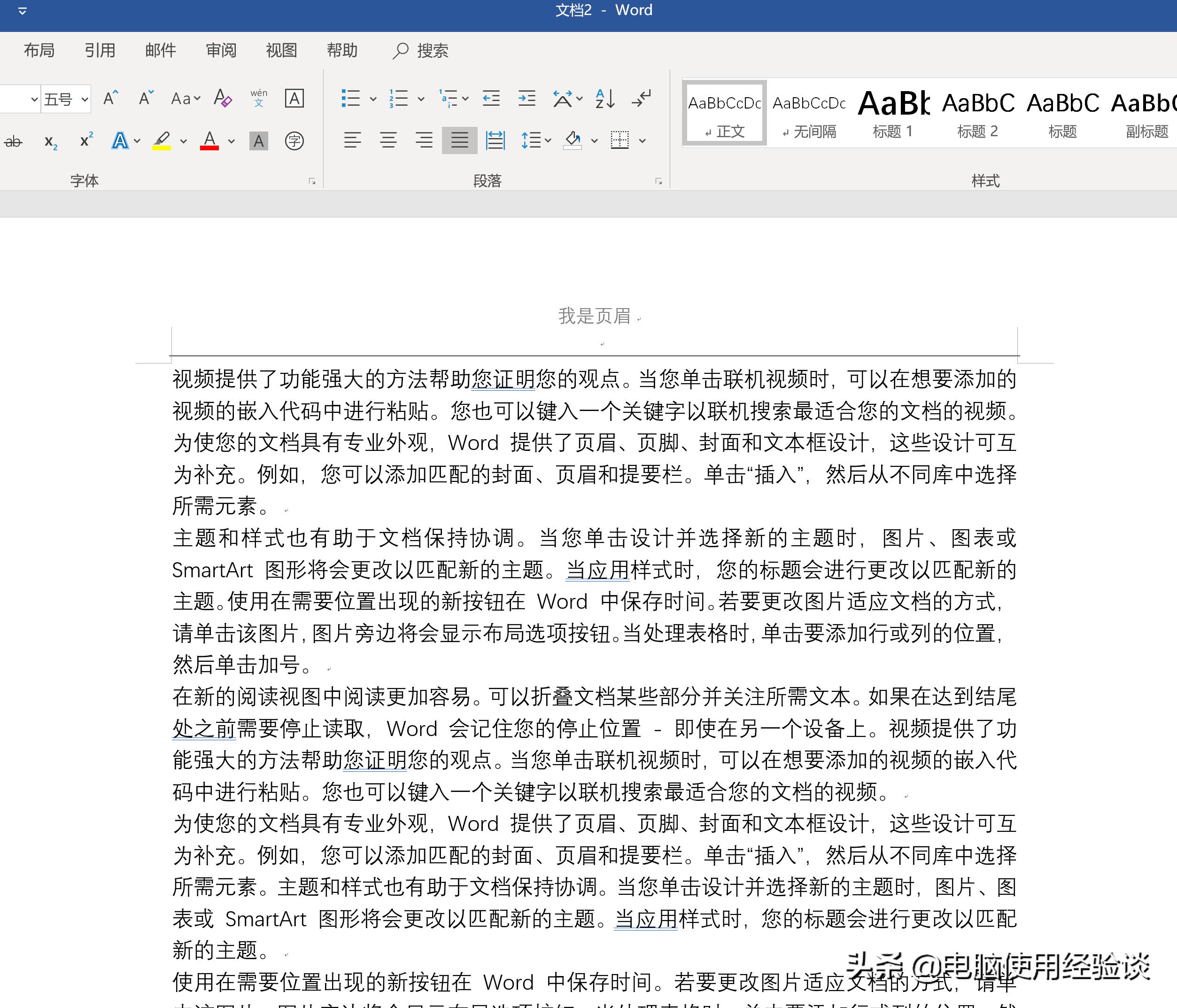
Task: Select the character border icon
Action: [294, 98]
